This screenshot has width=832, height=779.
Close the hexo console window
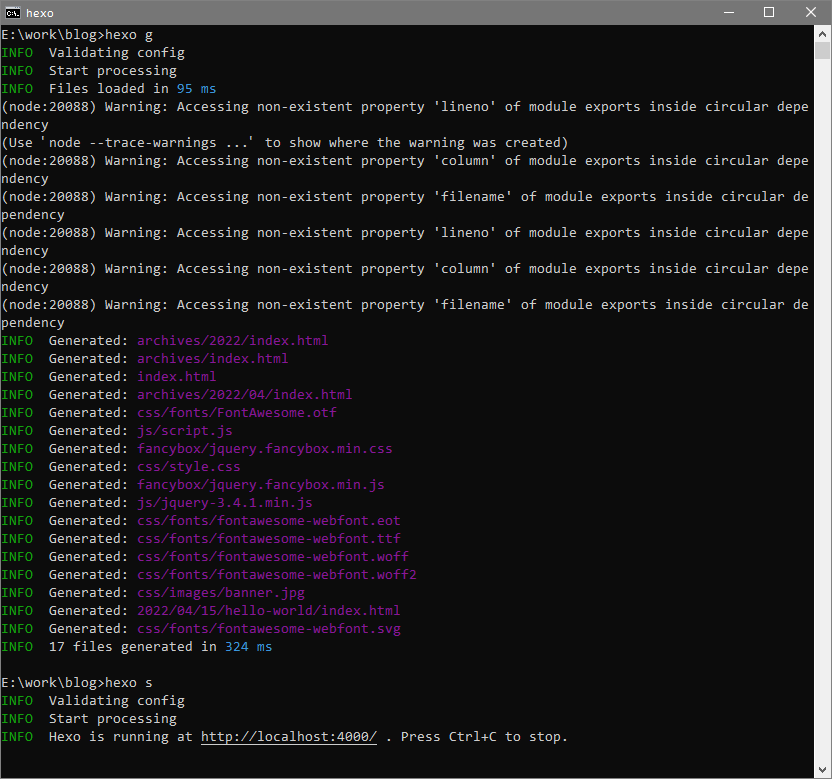point(808,12)
